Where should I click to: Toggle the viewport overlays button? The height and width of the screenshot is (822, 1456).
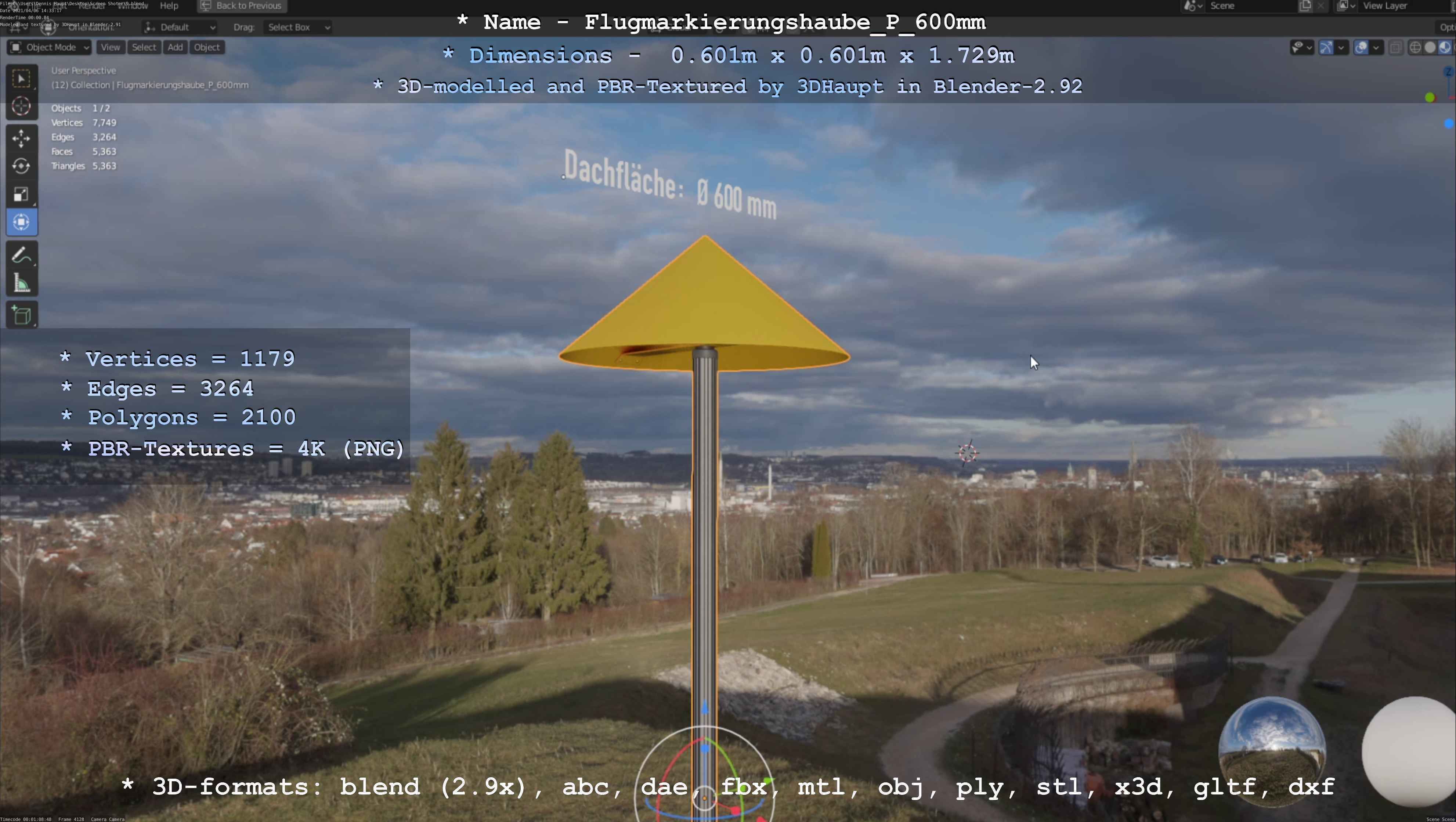pyautogui.click(x=1361, y=47)
